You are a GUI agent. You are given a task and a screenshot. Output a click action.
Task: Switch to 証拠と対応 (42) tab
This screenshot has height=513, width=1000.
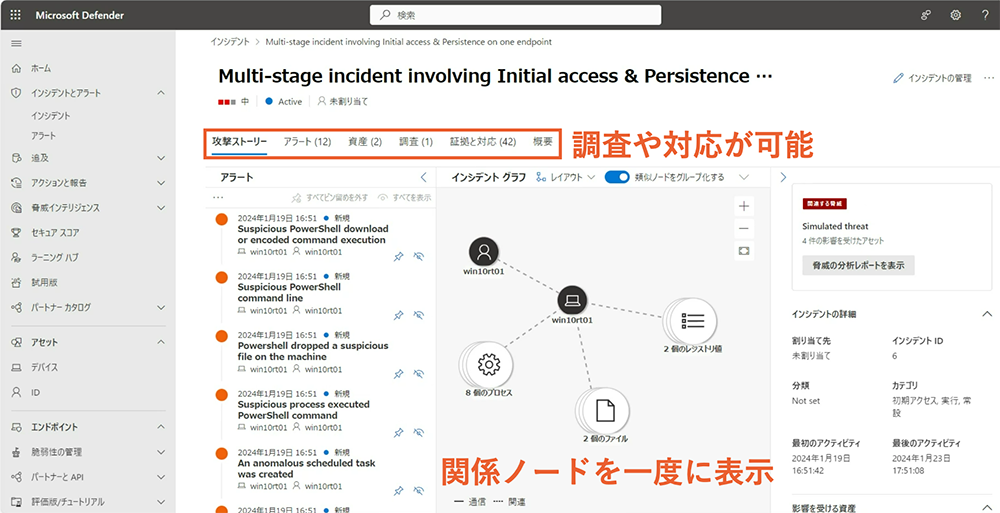click(x=483, y=142)
